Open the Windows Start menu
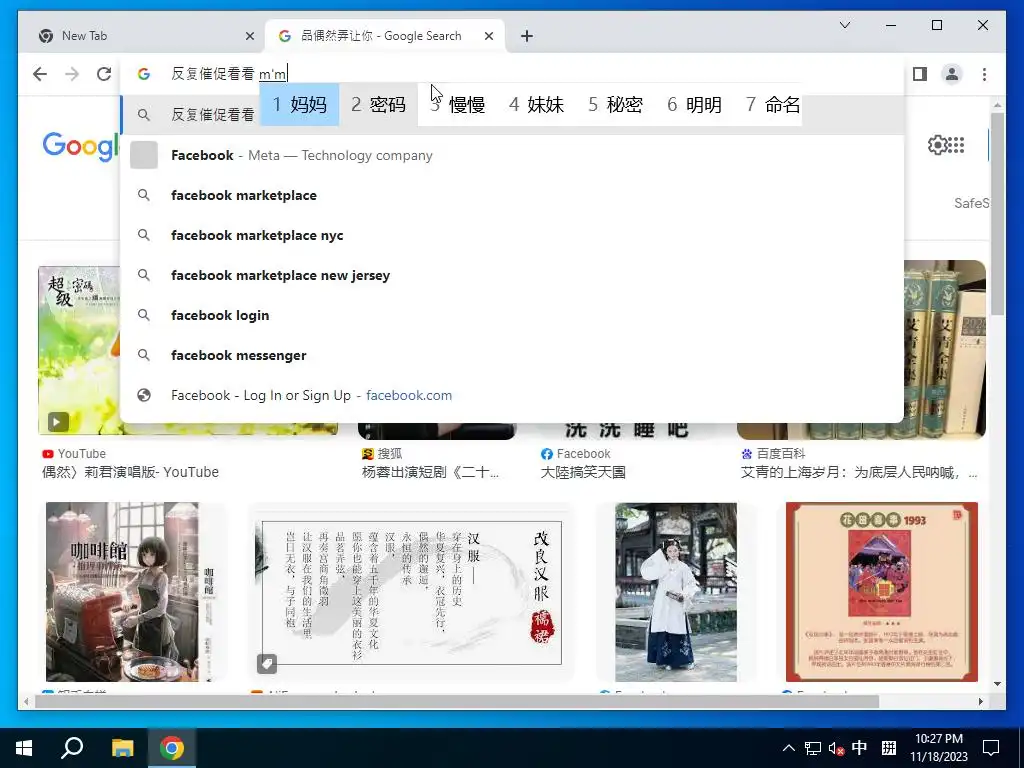The height and width of the screenshot is (768, 1024). (24, 748)
